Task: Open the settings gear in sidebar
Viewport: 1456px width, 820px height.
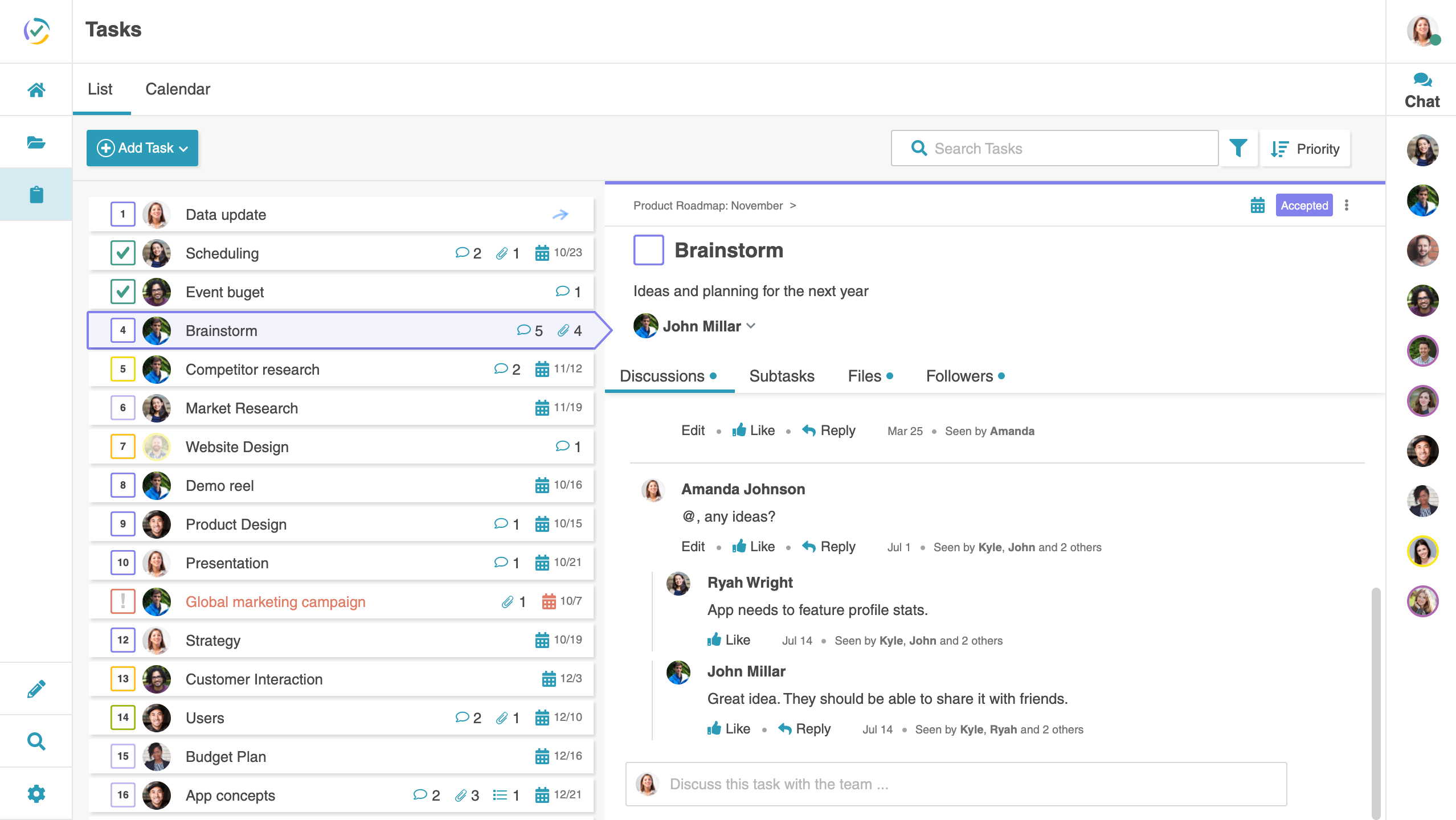Action: (36, 793)
